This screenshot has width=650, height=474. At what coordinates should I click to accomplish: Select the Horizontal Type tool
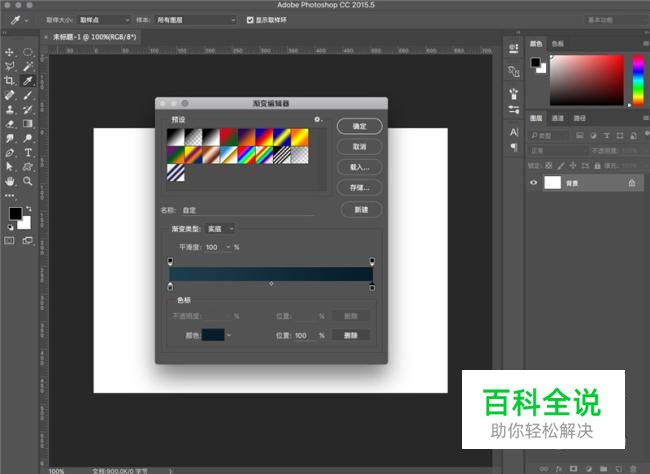point(28,153)
